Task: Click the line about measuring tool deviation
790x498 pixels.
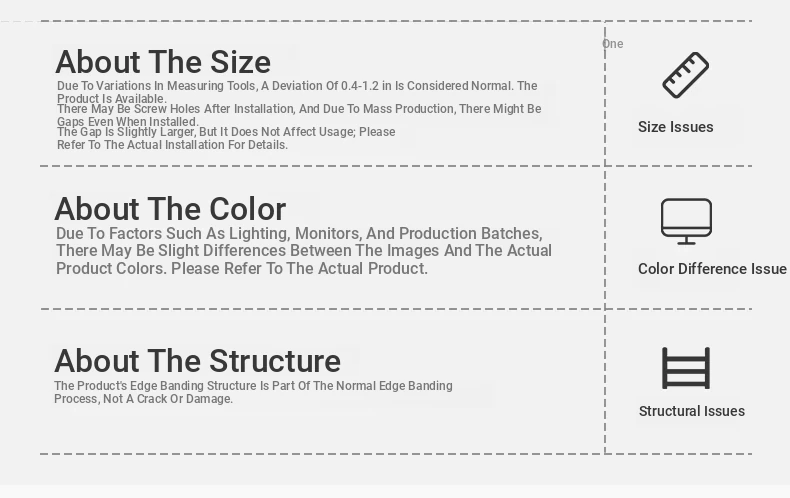Action: click(297, 87)
